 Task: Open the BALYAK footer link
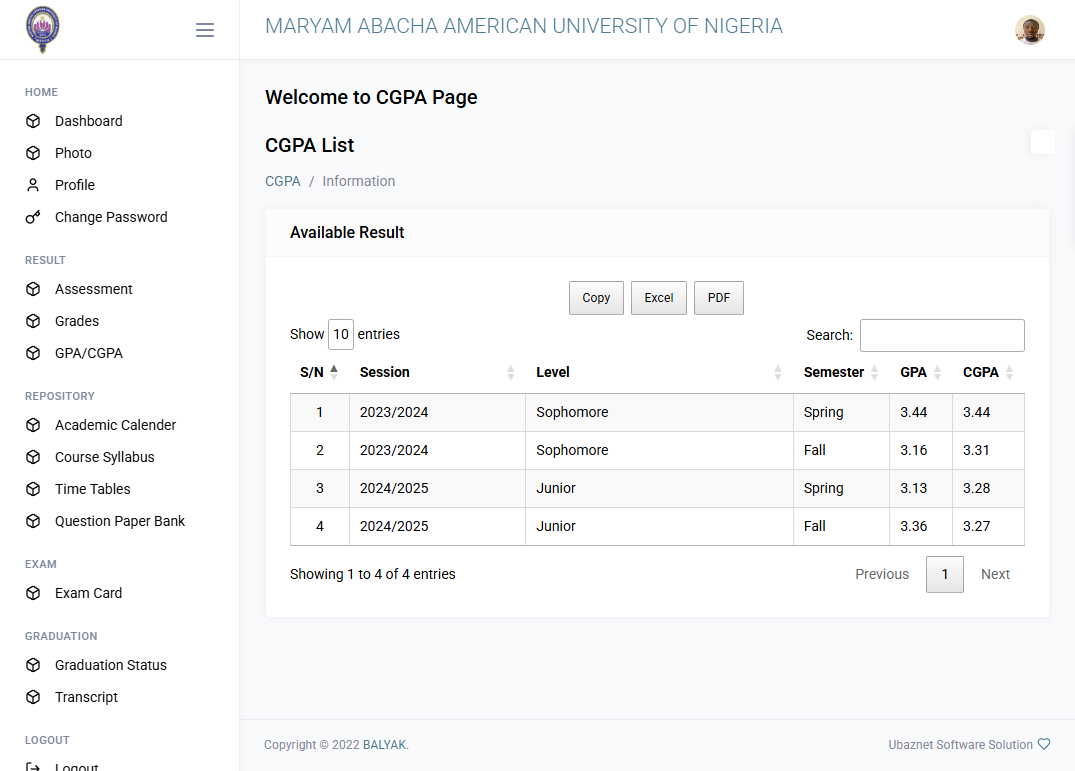click(x=385, y=744)
